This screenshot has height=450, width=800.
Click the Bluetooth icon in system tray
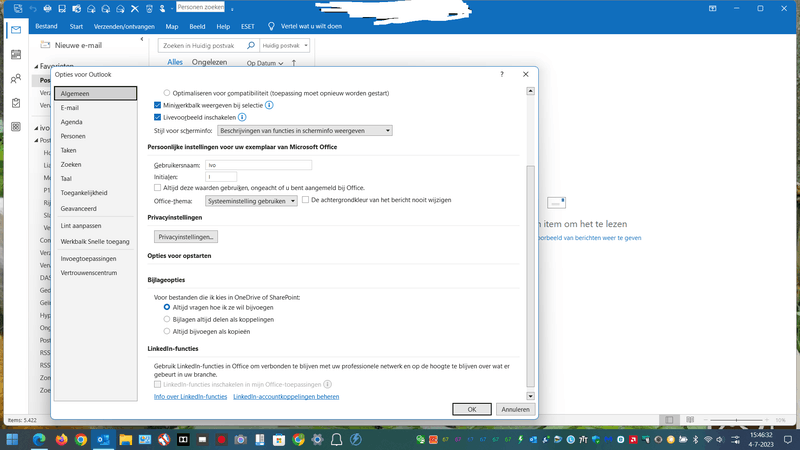point(695,439)
